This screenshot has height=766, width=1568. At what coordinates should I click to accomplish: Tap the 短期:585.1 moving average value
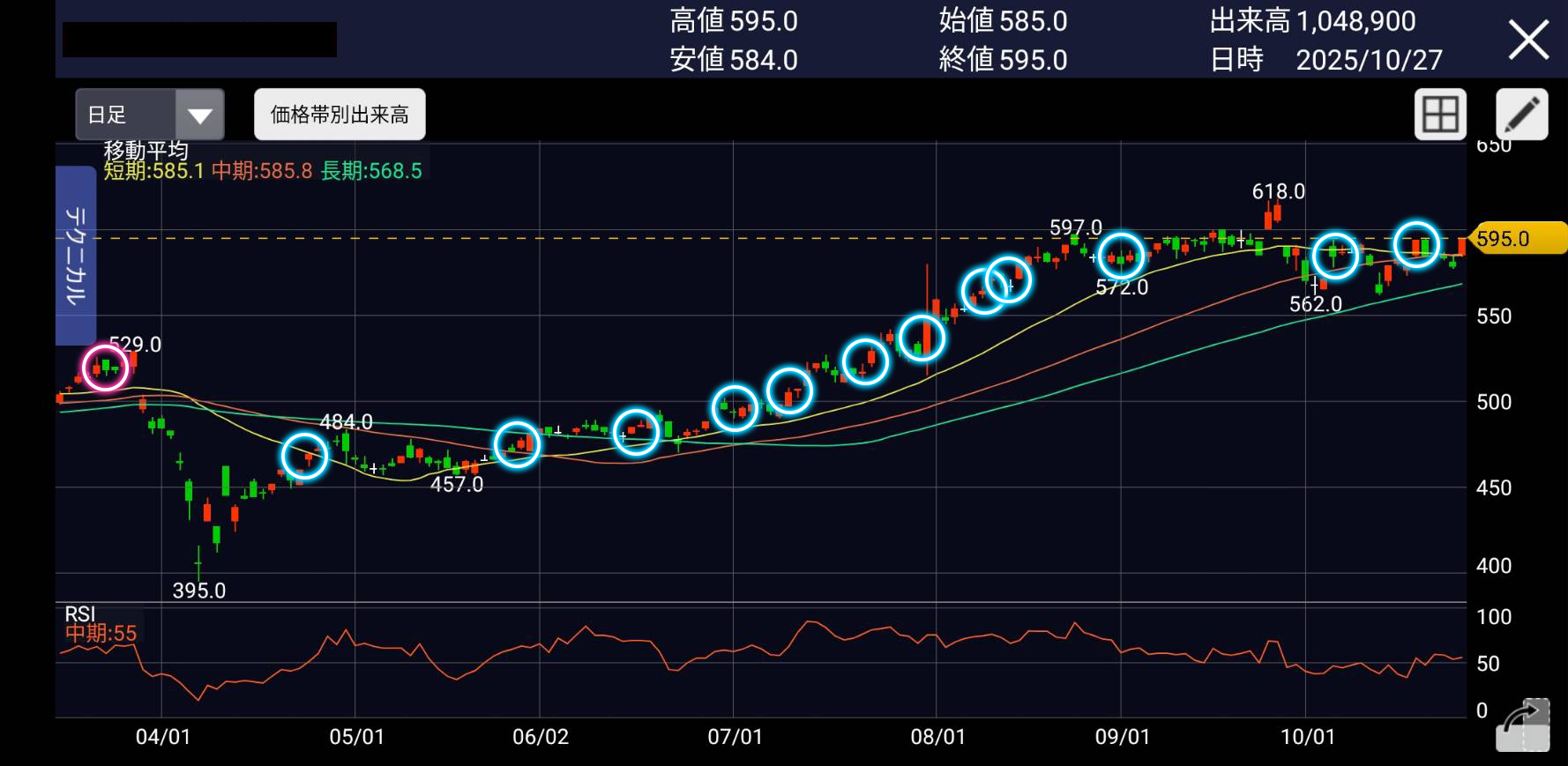tap(153, 171)
